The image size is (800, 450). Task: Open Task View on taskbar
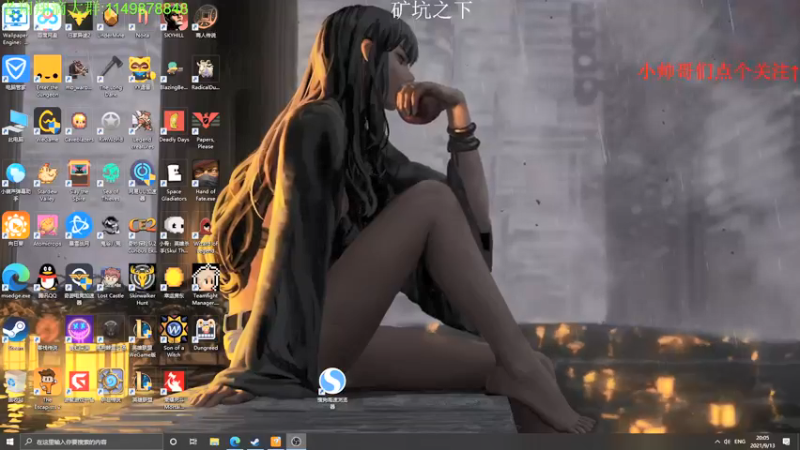tap(193, 441)
